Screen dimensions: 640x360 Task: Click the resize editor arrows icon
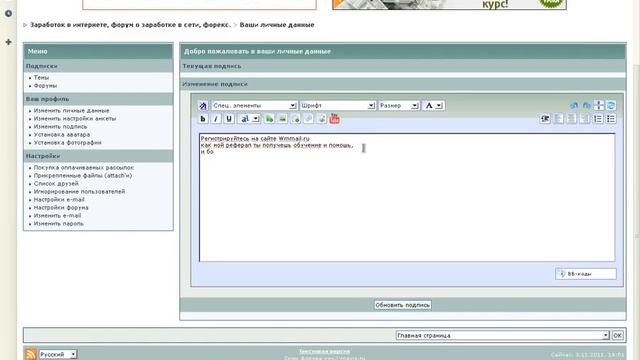(599, 105)
